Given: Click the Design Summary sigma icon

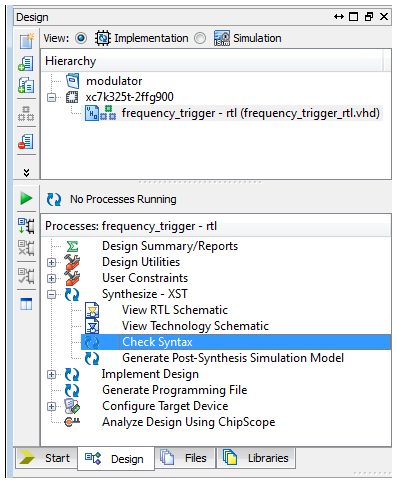Looking at the screenshot, I should (72, 246).
